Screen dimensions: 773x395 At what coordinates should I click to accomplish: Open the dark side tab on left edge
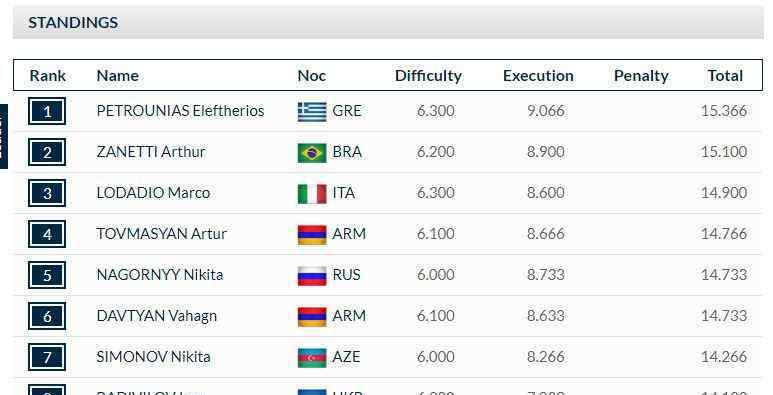[x=3, y=137]
